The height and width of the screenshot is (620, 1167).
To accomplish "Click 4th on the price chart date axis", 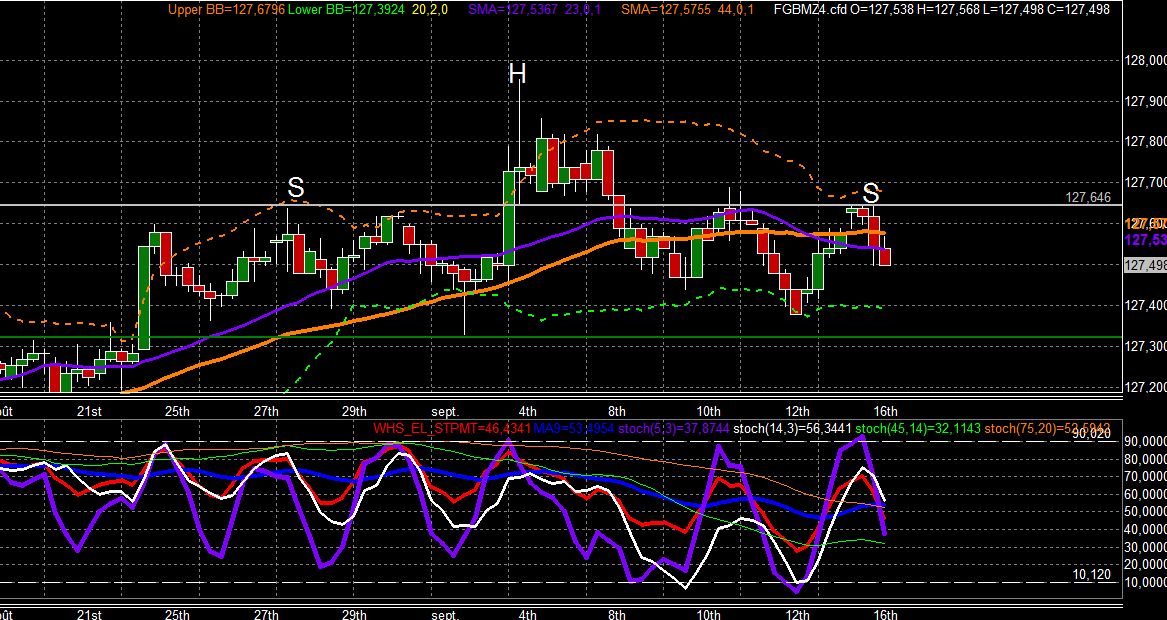I will (527, 412).
